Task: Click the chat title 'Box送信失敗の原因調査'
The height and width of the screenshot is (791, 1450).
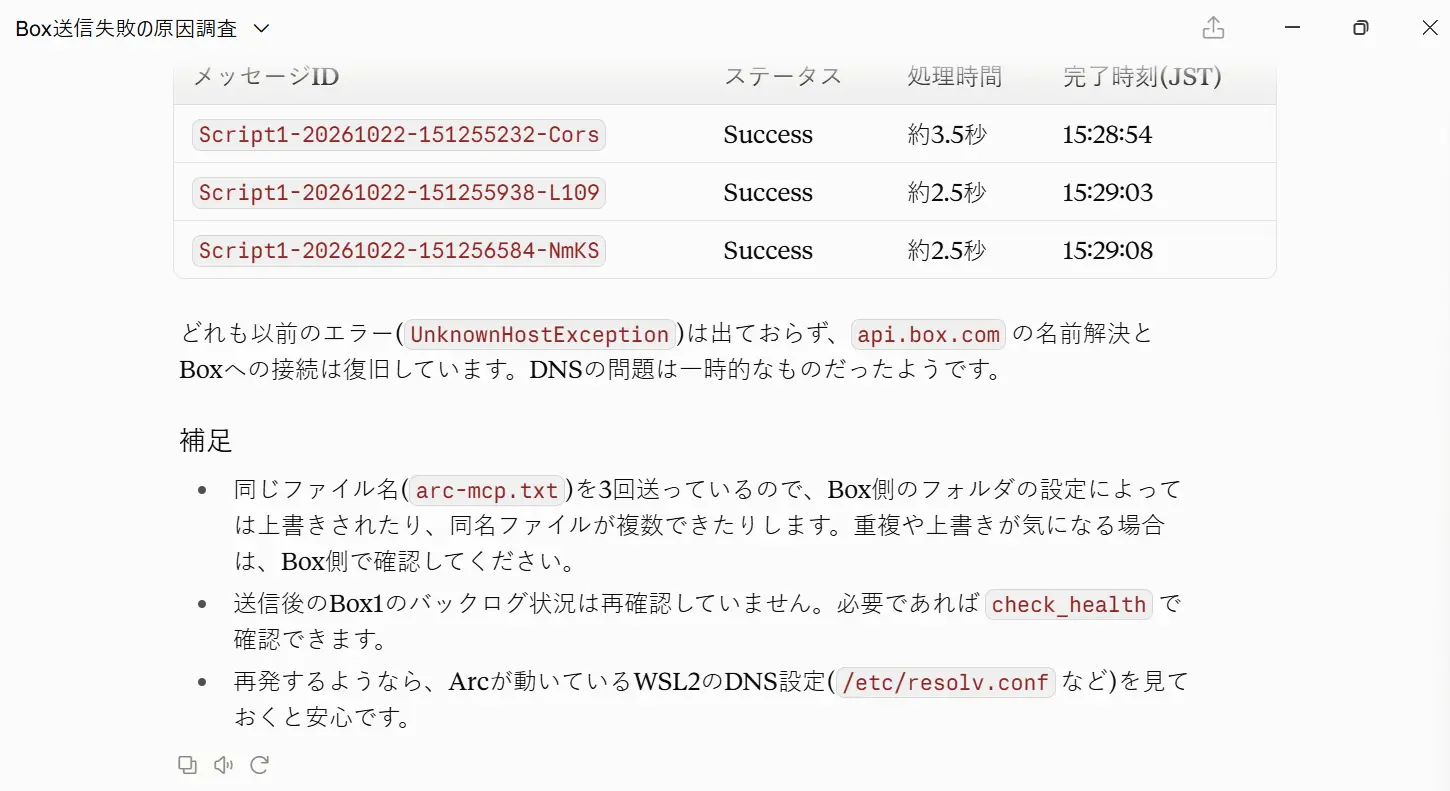Action: (126, 29)
